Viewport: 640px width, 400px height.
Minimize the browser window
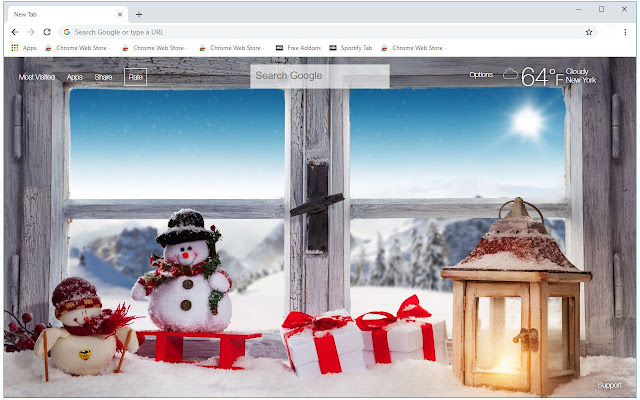[578, 9]
